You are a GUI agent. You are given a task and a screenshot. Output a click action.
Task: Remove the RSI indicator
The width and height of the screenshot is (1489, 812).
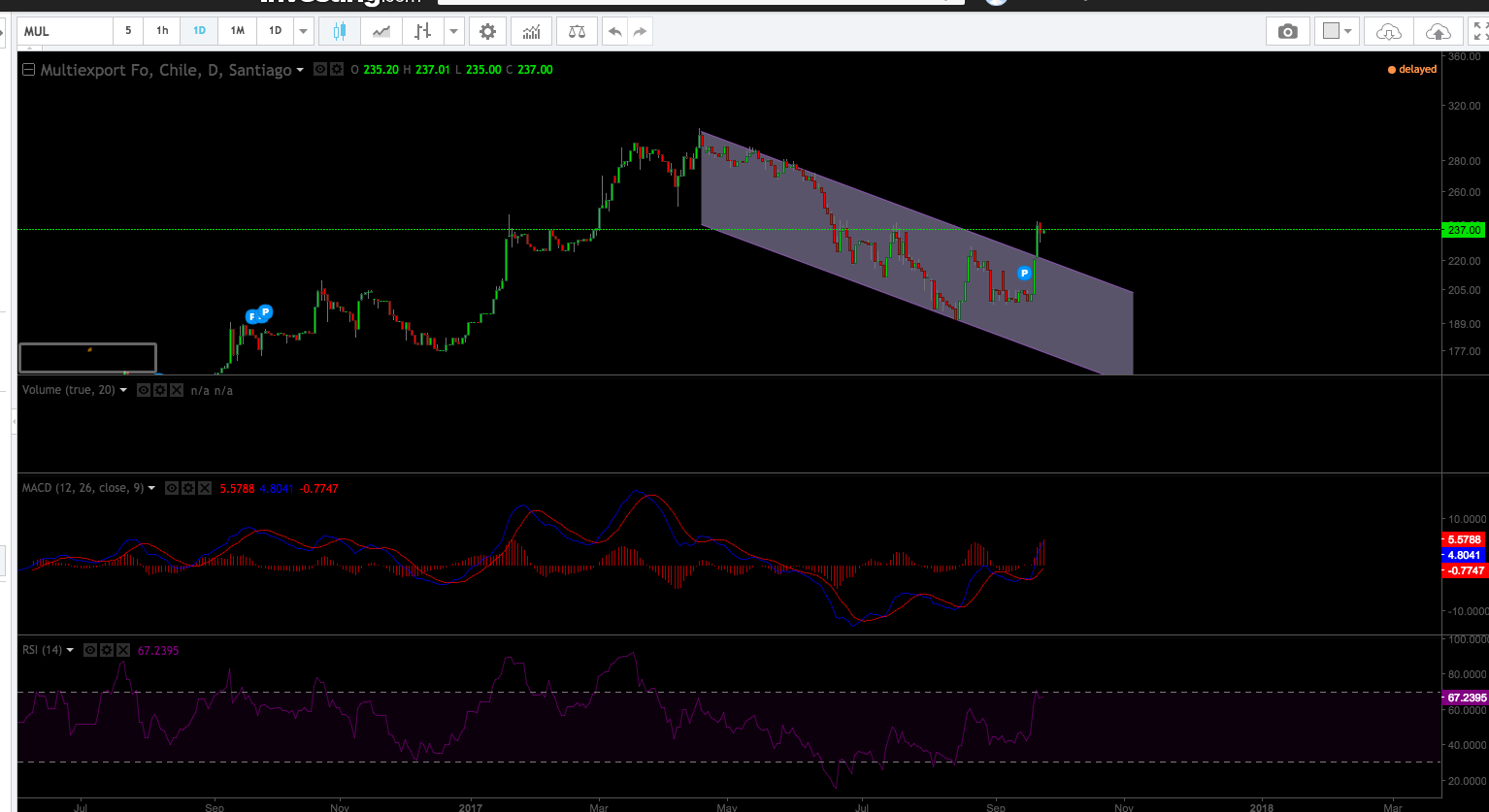pyautogui.click(x=123, y=650)
